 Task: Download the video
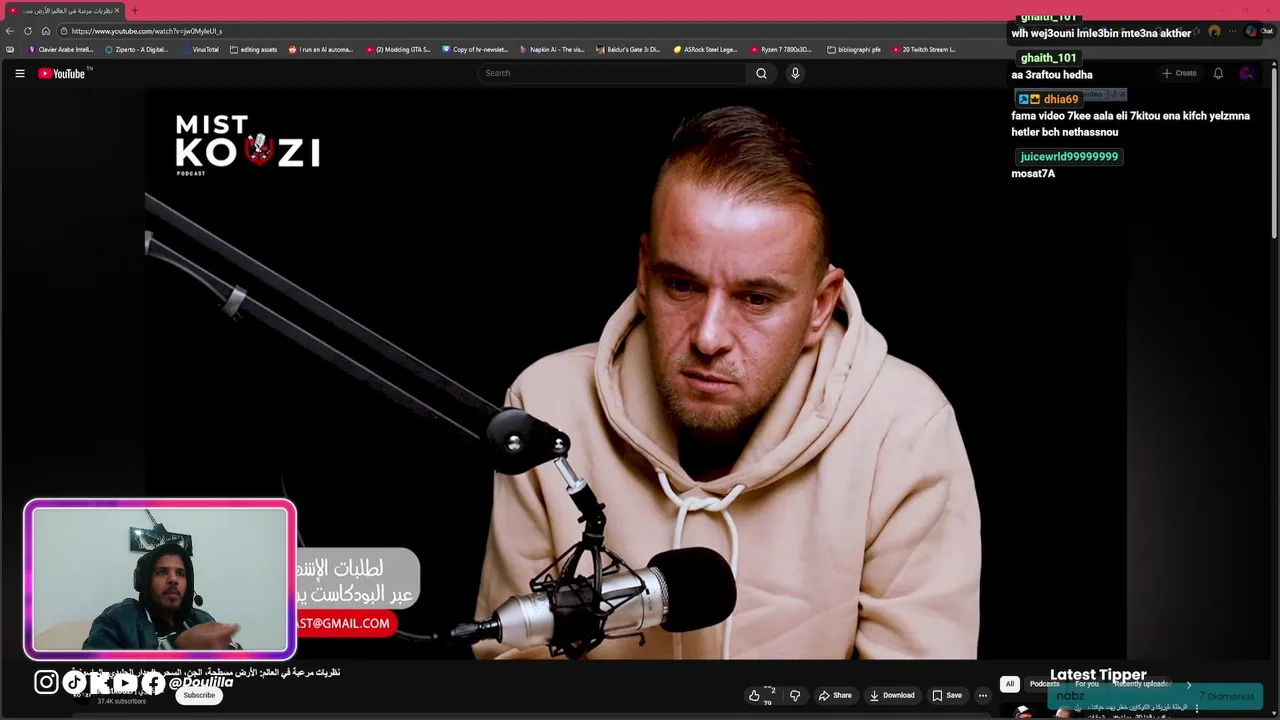pyautogui.click(x=892, y=695)
